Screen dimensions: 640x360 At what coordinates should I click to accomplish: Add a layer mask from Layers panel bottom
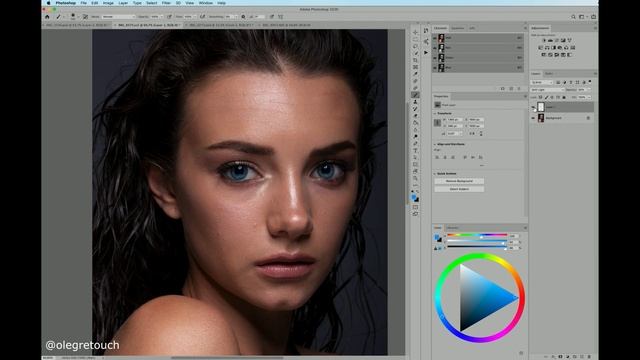[x=560, y=357]
